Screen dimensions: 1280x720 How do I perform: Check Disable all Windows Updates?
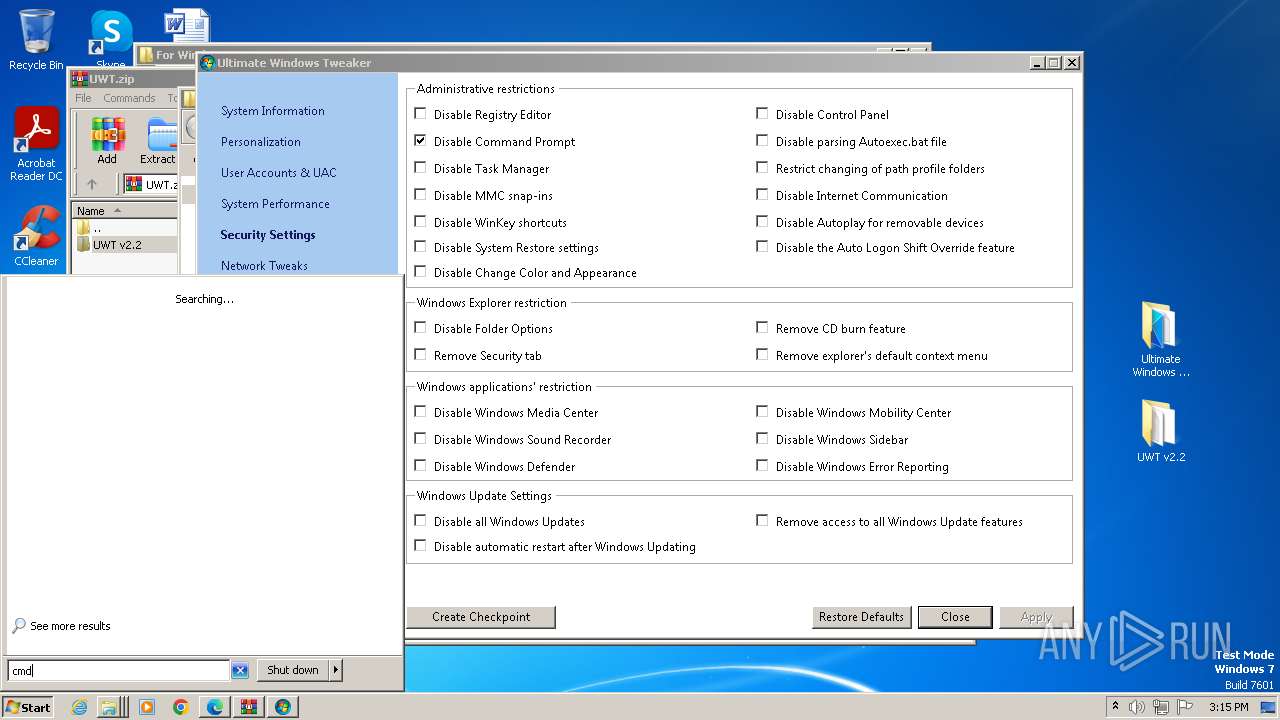click(x=420, y=521)
